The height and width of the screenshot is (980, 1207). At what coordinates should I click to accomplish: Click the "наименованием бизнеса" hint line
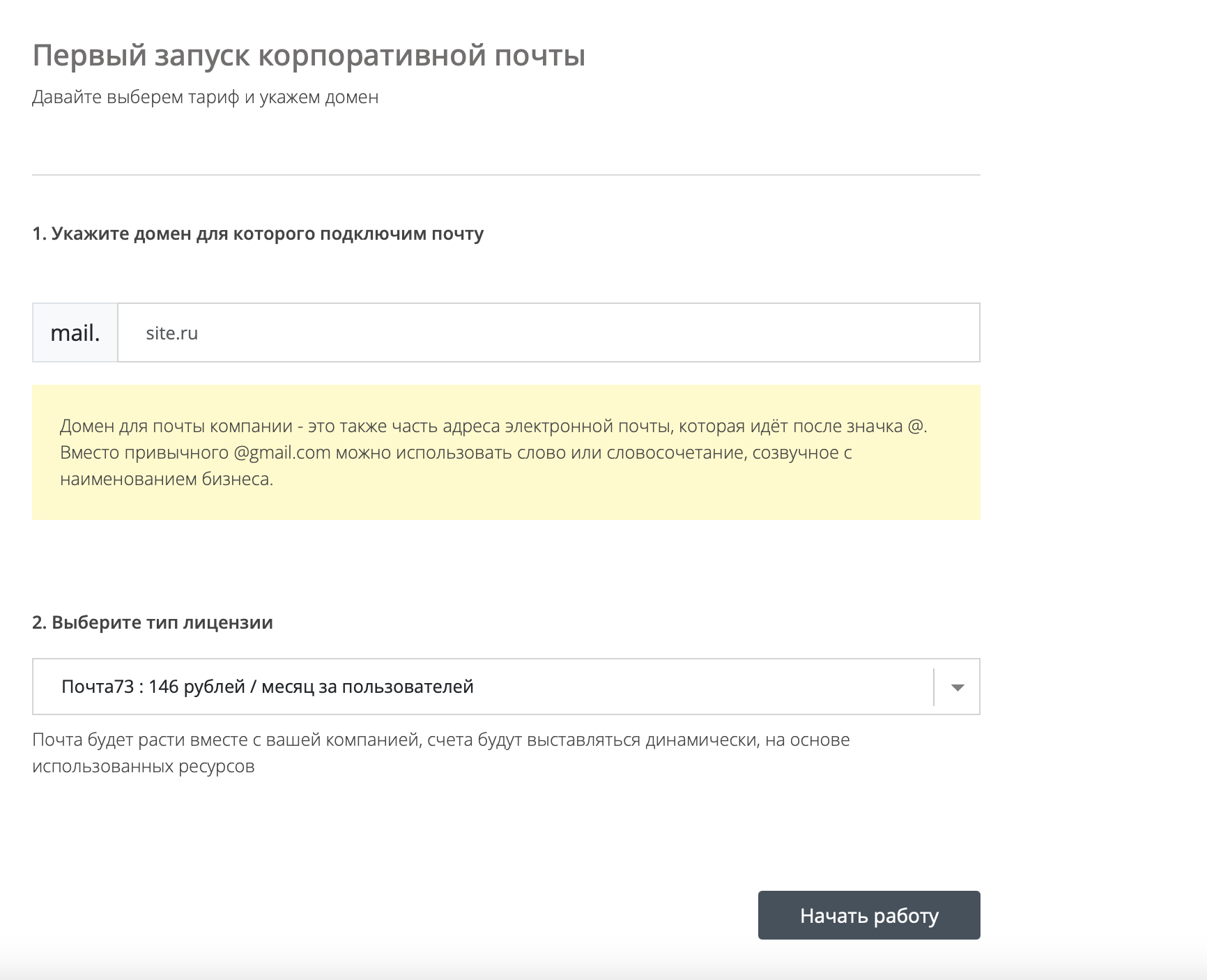tap(167, 480)
